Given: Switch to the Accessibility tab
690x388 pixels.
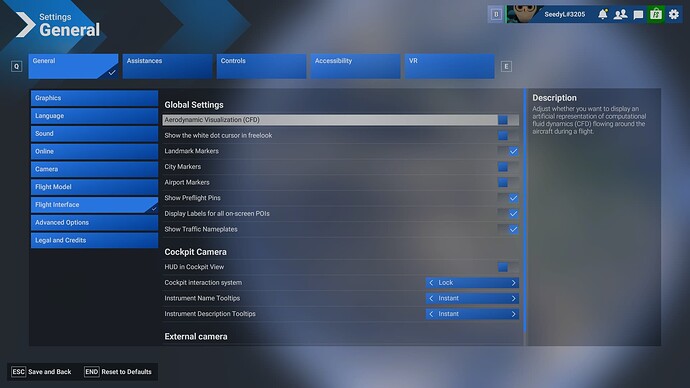Looking at the screenshot, I should (356, 66).
